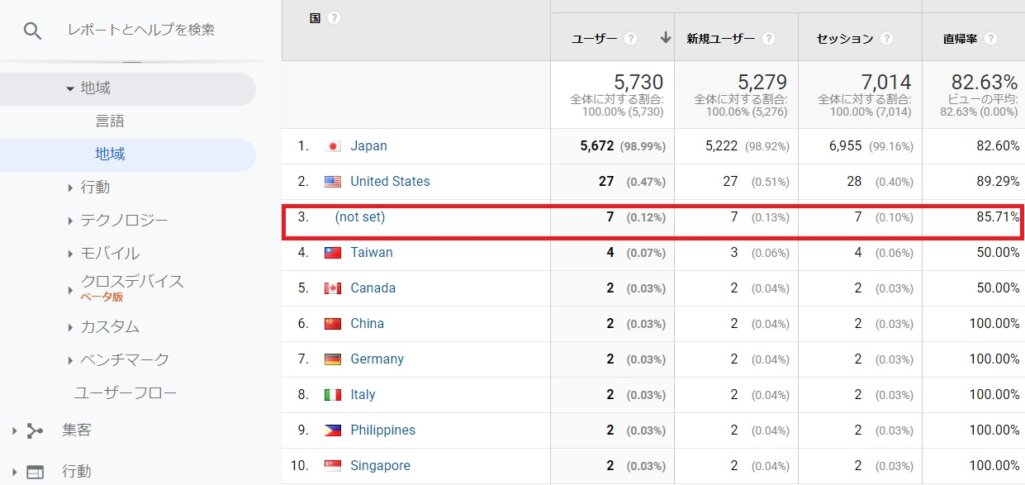This screenshot has height=485, width=1025.
Task: Select the highlighted 地域 sub-item
Action: (x=110, y=154)
